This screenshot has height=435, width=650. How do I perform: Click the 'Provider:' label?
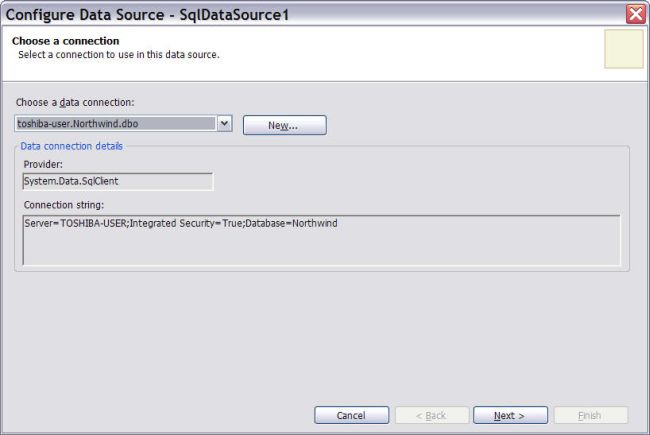(x=43, y=164)
